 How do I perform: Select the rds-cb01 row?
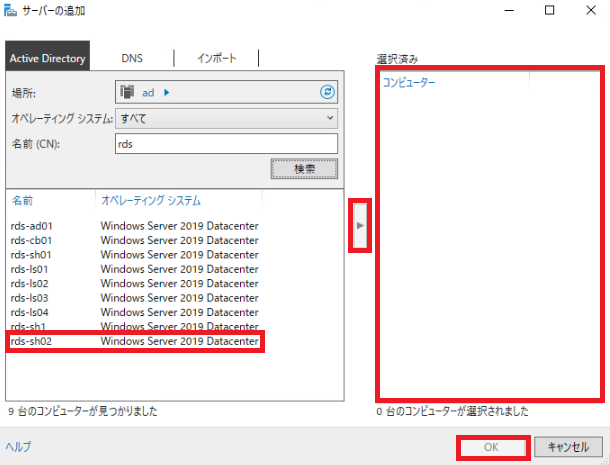(135, 240)
